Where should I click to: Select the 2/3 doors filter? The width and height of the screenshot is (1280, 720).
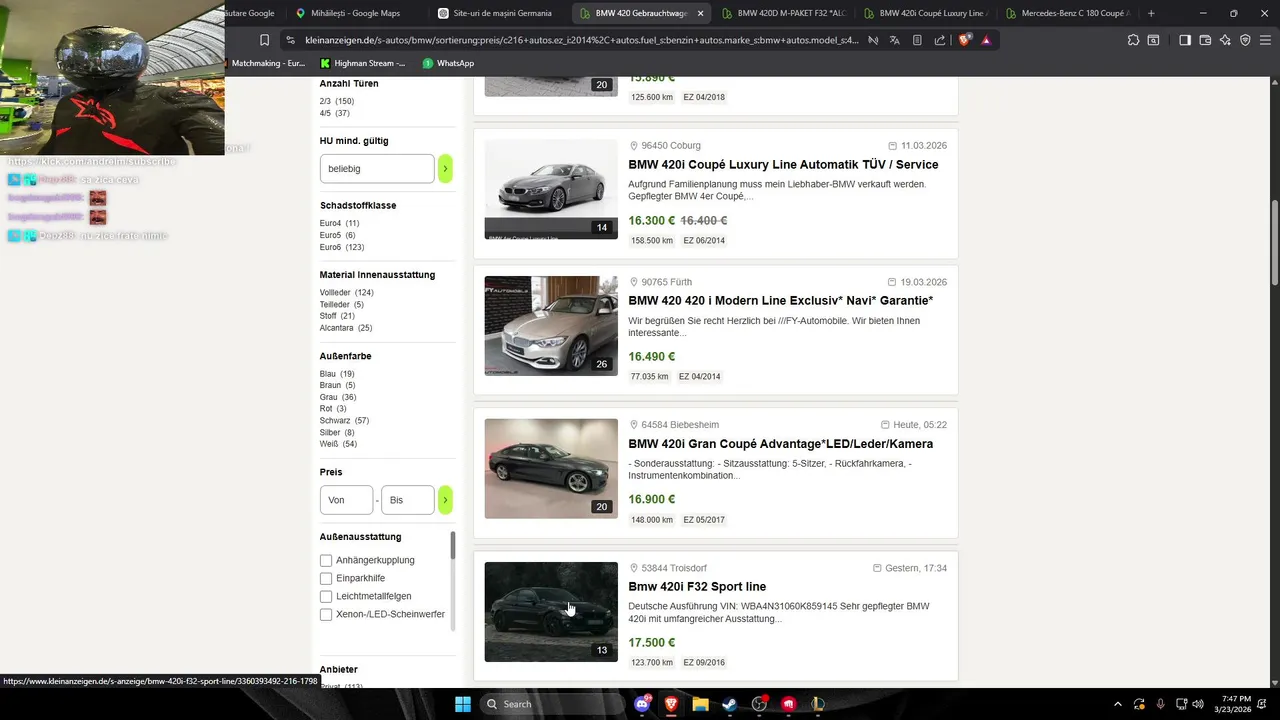(x=337, y=101)
